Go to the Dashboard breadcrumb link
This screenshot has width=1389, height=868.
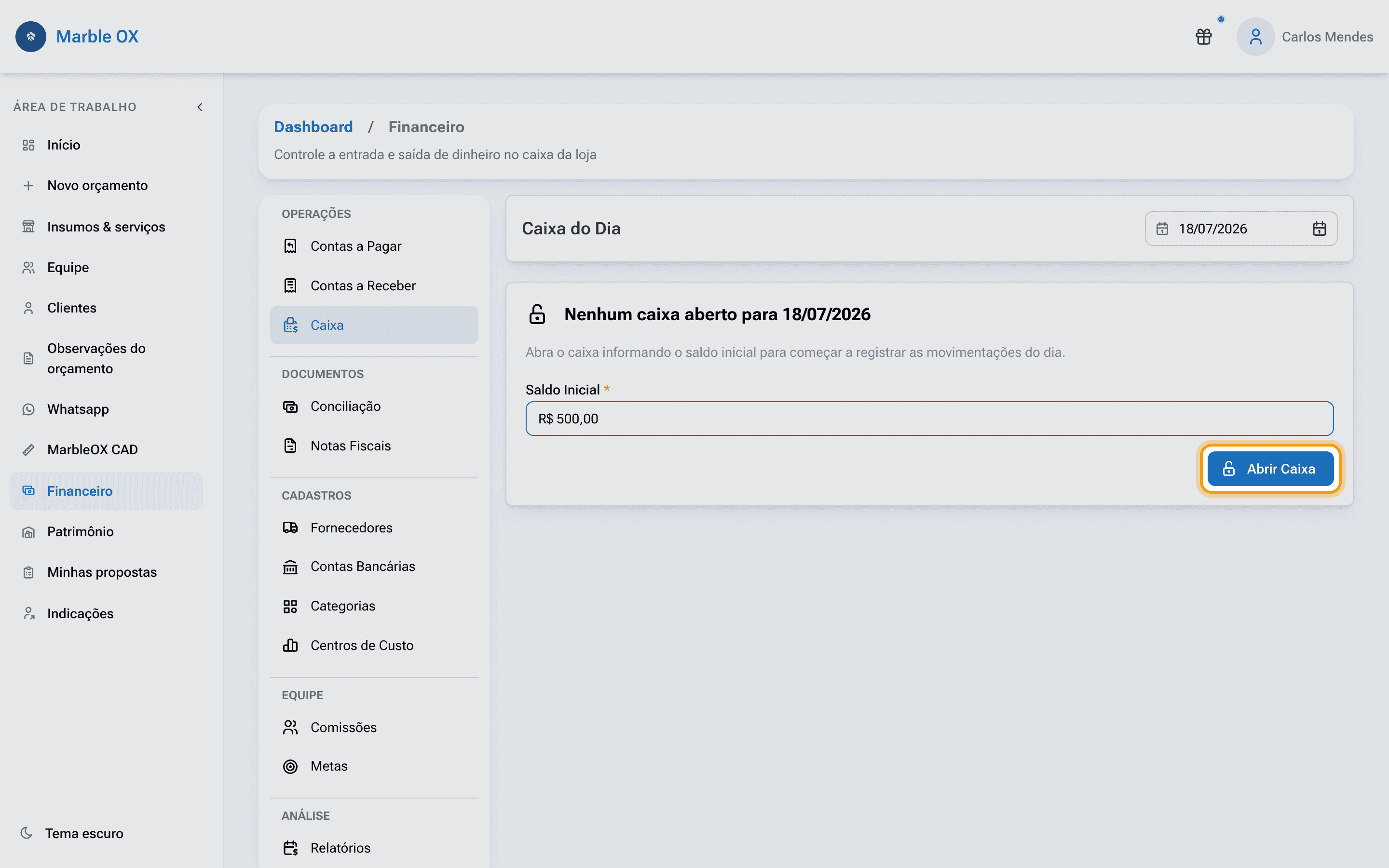click(x=313, y=127)
